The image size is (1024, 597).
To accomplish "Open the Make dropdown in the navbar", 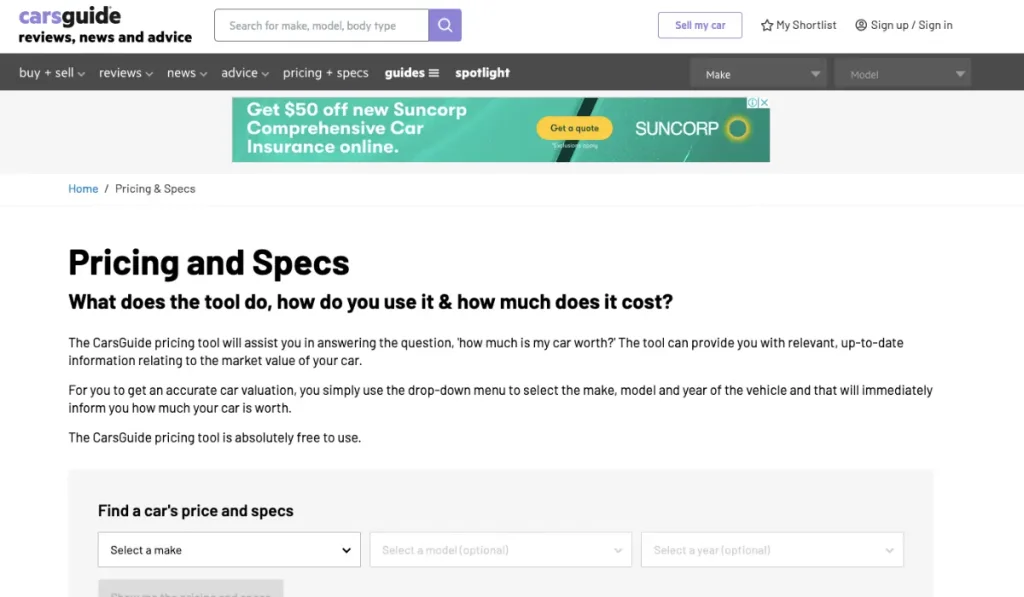I will coord(760,74).
